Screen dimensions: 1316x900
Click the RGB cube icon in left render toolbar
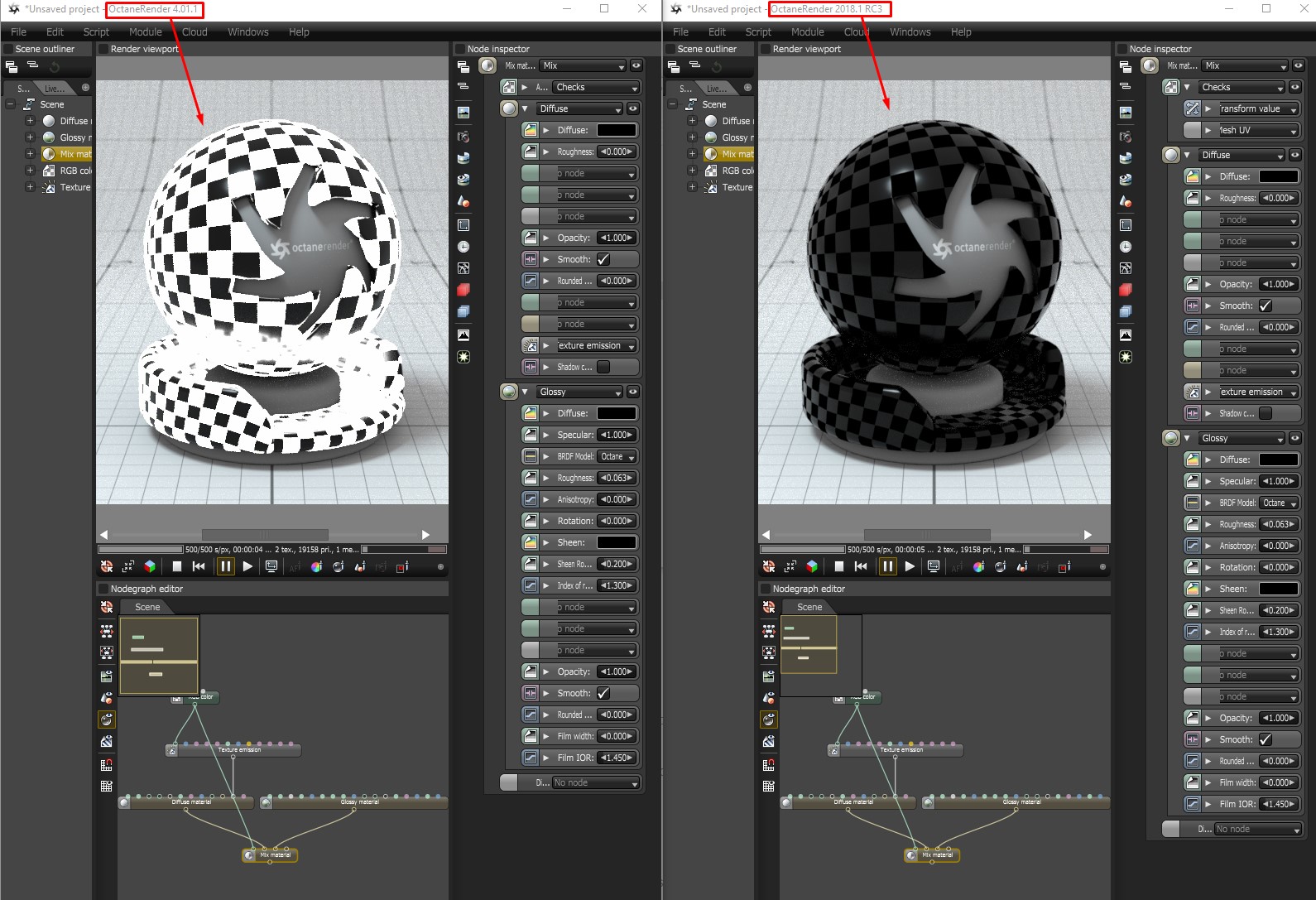(150, 566)
